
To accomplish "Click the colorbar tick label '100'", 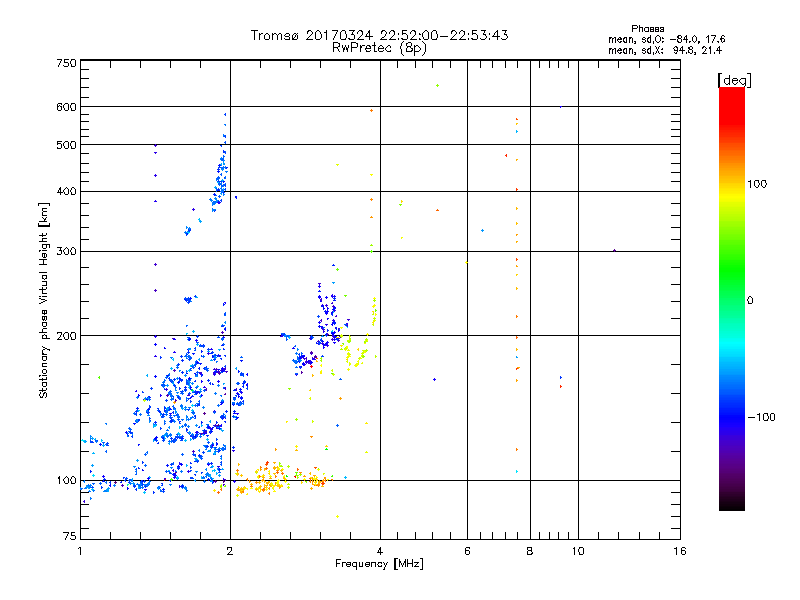I will (x=757, y=184).
